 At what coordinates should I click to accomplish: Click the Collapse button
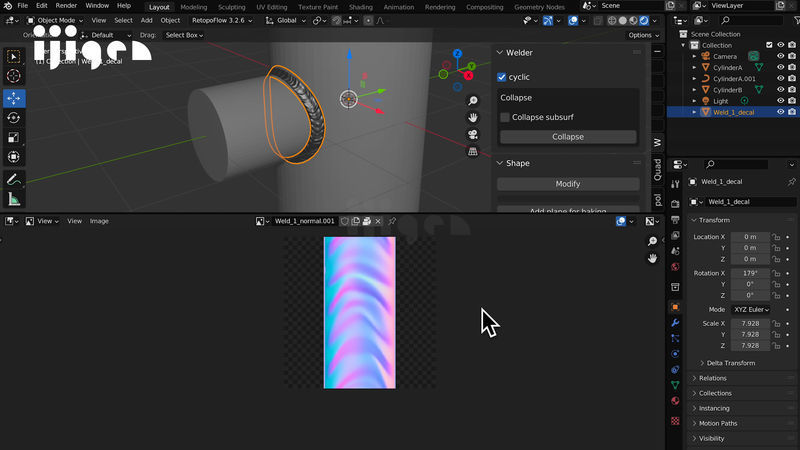(568, 137)
